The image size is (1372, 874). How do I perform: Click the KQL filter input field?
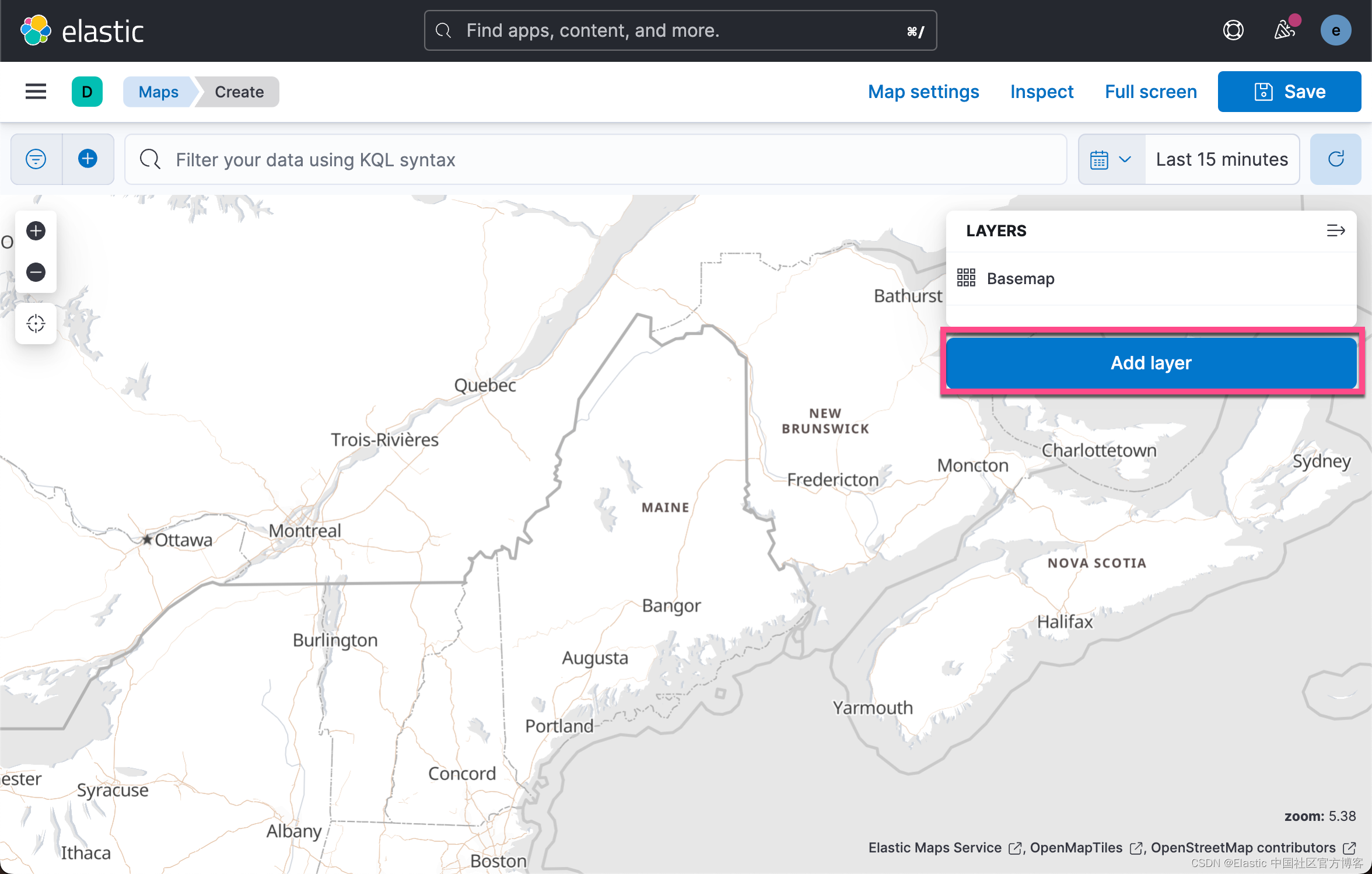595,159
